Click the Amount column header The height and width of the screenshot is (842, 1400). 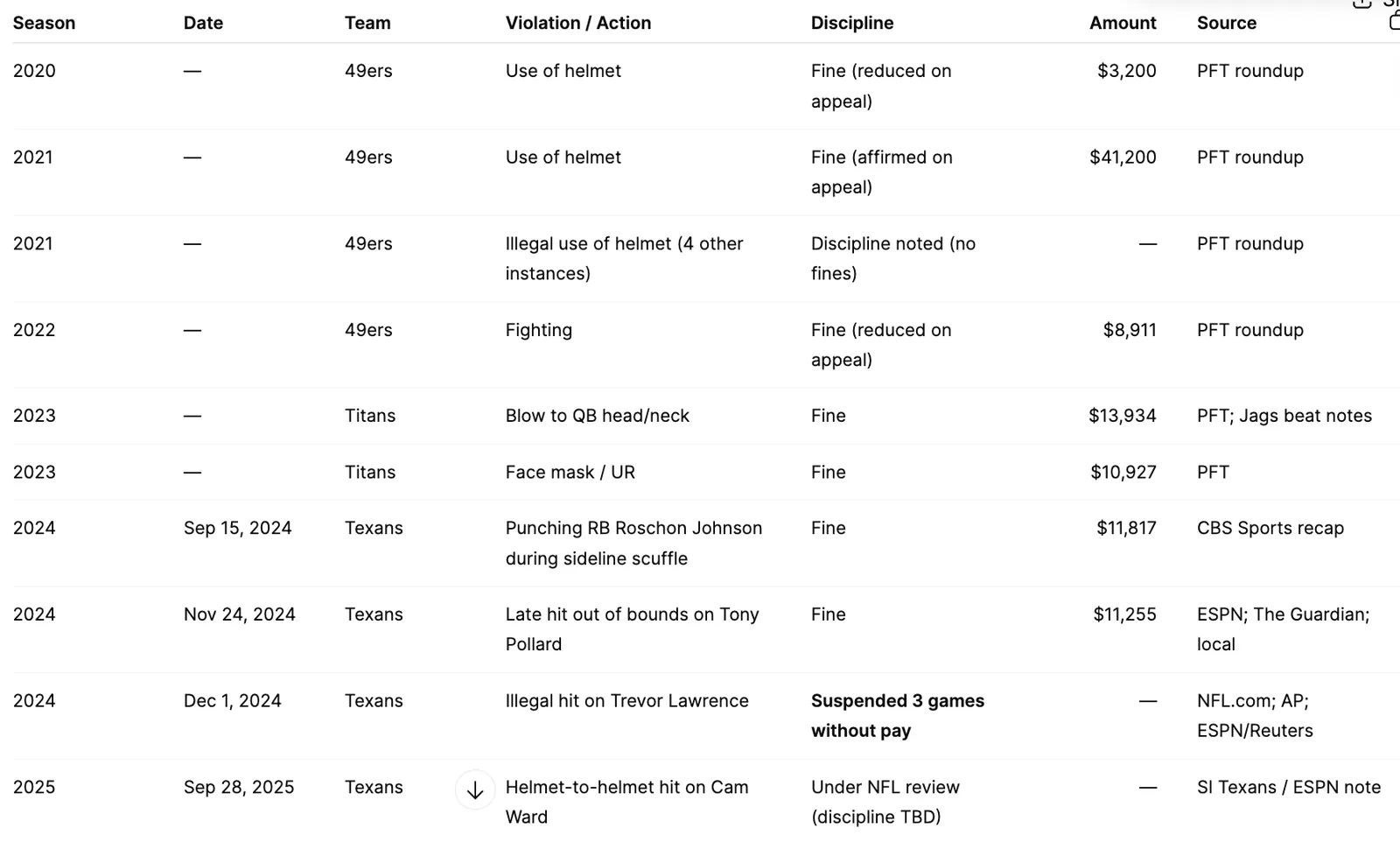coord(1123,23)
